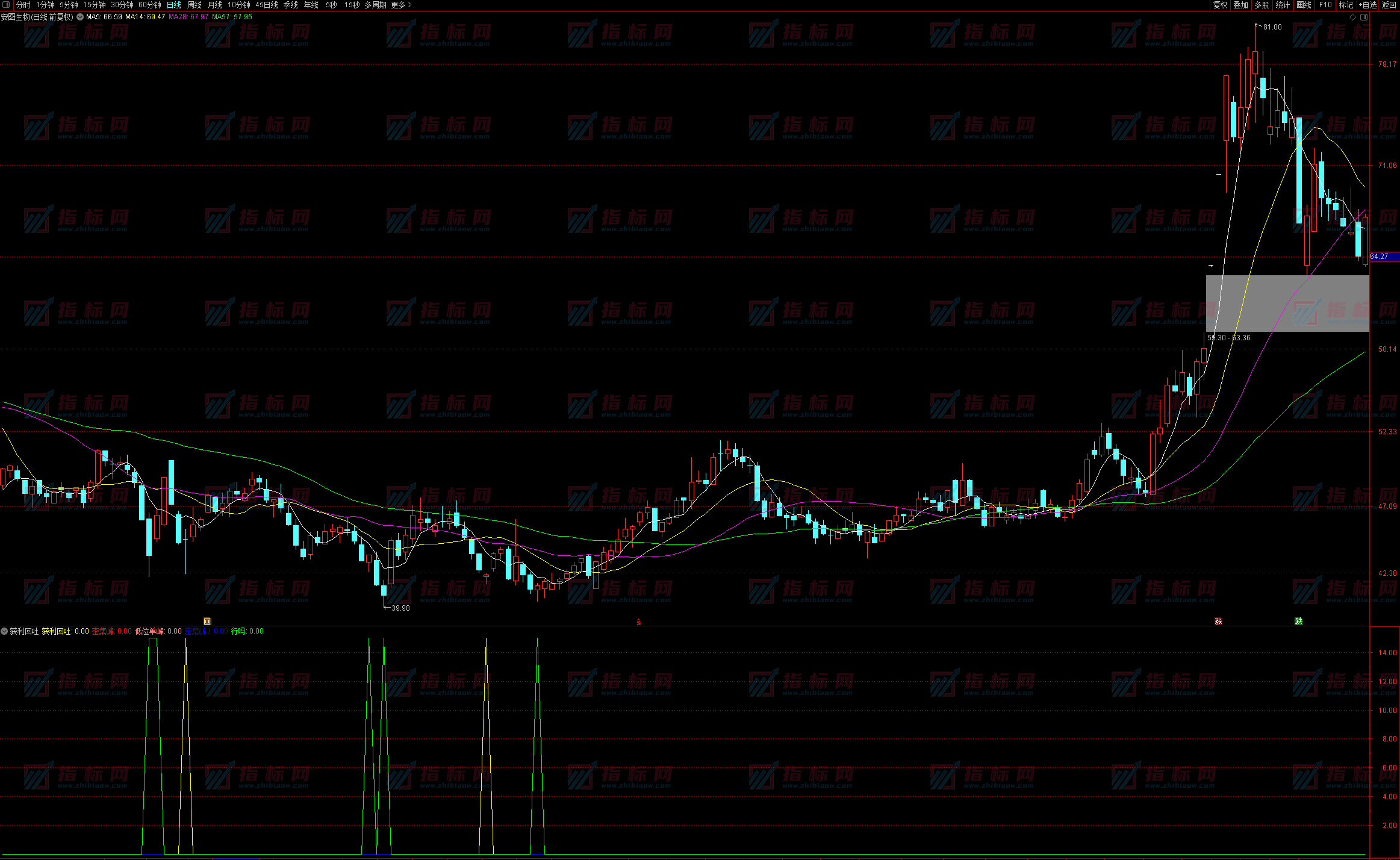Select the 10分钟 period tab
The width and height of the screenshot is (1400, 860).
click(x=239, y=5)
